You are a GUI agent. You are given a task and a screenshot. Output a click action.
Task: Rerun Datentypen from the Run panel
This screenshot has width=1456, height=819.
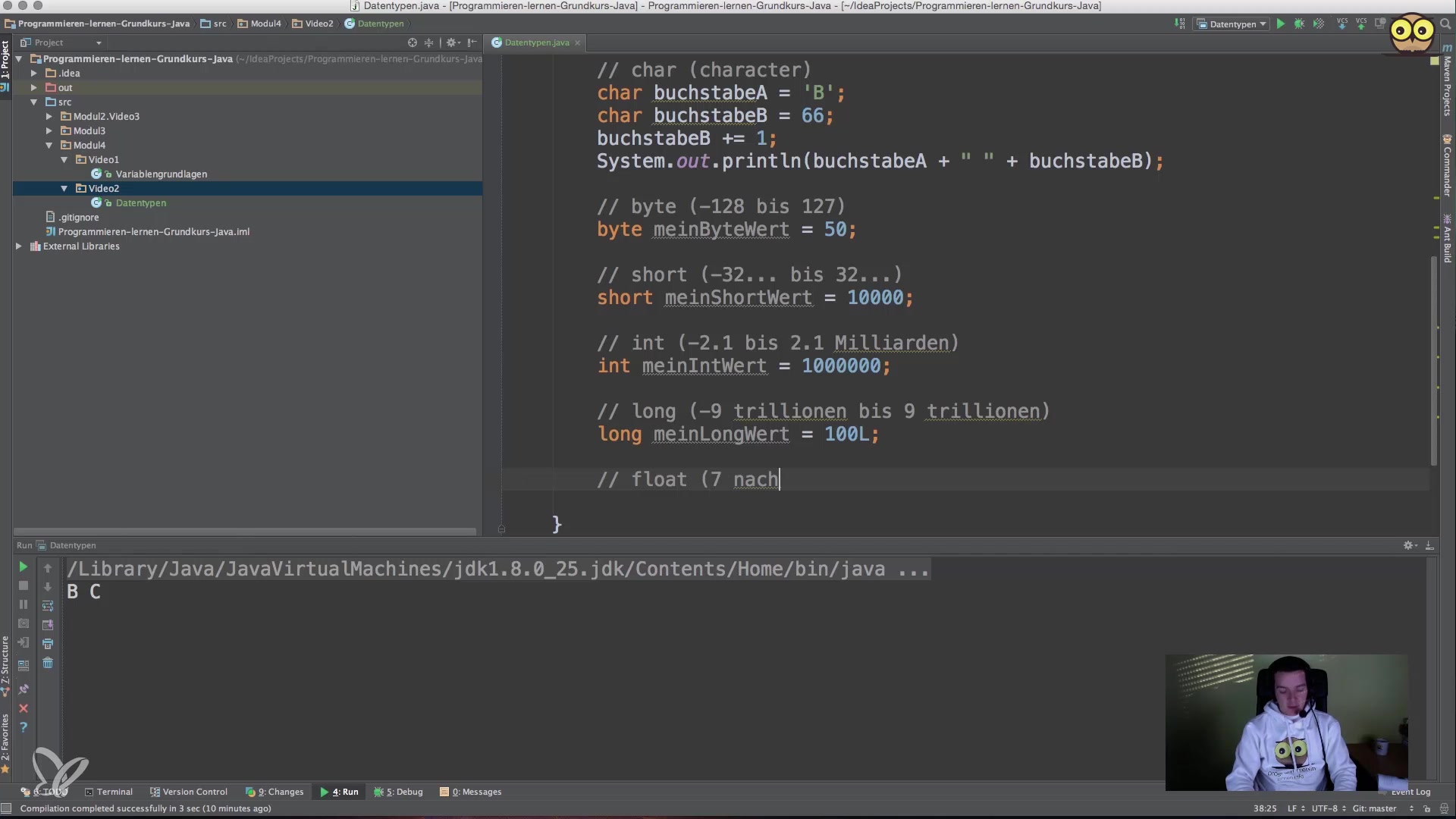click(x=24, y=567)
